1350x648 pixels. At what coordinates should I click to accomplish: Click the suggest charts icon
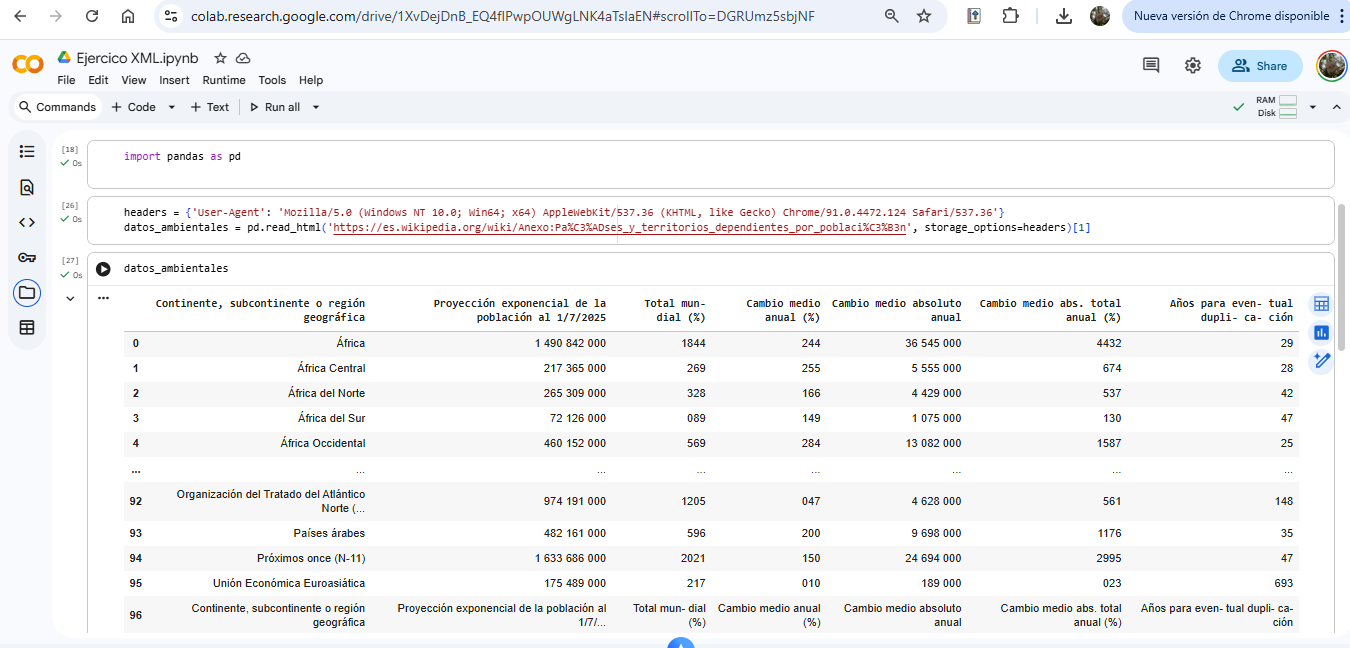(x=1321, y=332)
